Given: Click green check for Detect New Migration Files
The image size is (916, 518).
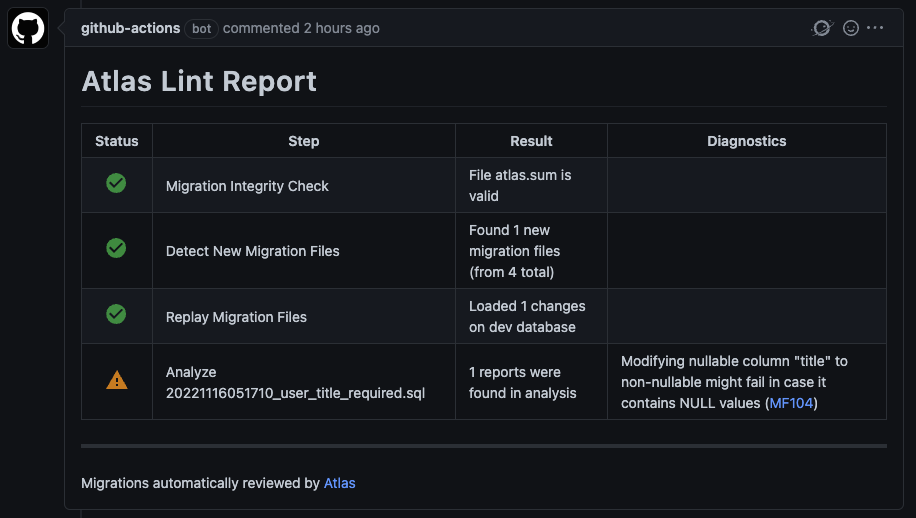Looking at the screenshot, I should 116,248.
